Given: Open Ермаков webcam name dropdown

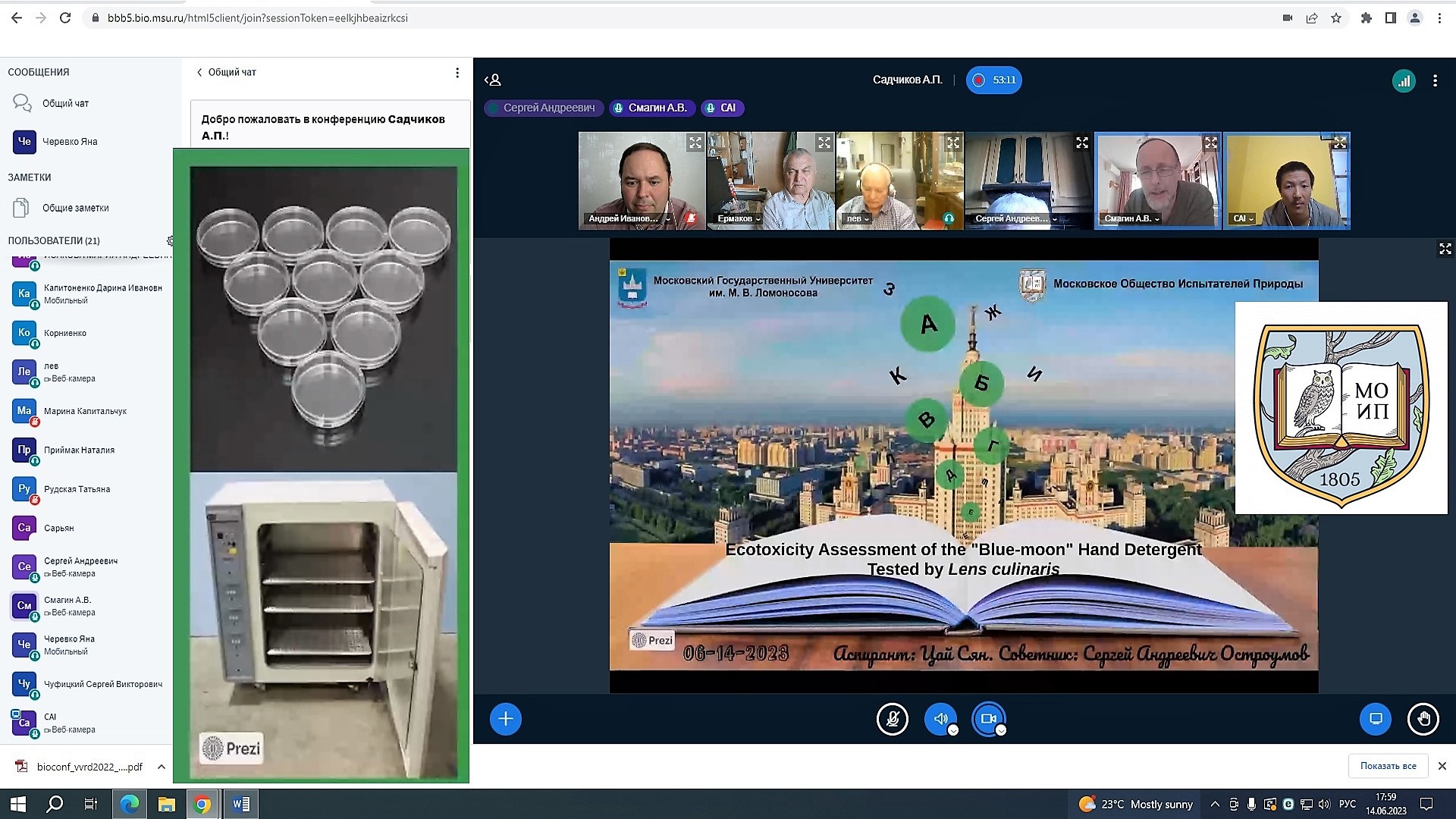Looking at the screenshot, I should (738, 218).
